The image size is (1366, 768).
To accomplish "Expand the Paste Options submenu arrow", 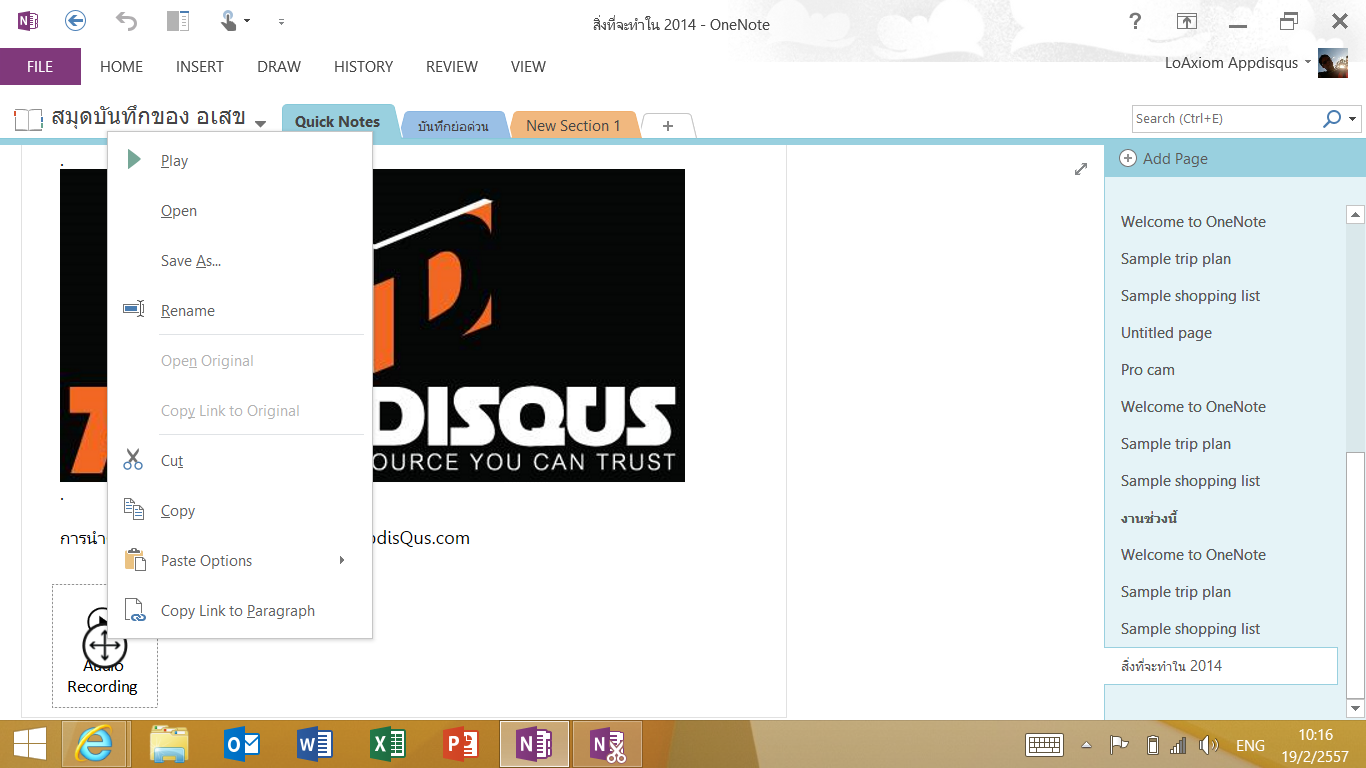I will pos(342,560).
